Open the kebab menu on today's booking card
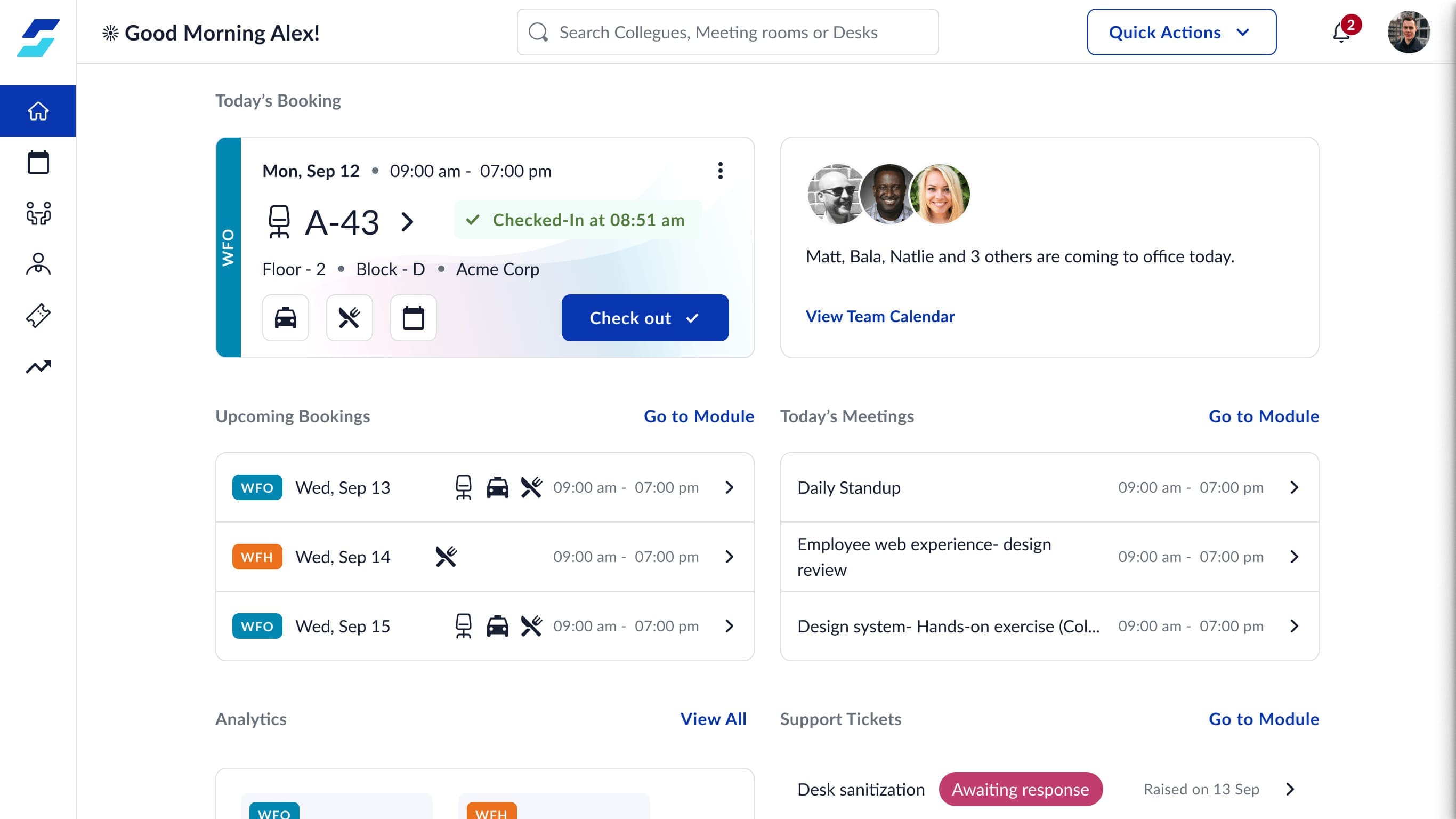 coord(719,170)
